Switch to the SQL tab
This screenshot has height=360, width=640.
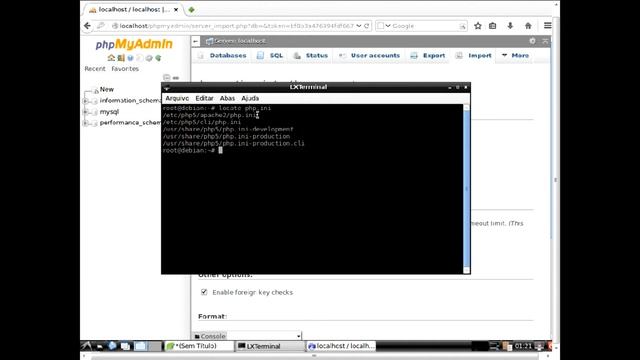coord(271,56)
